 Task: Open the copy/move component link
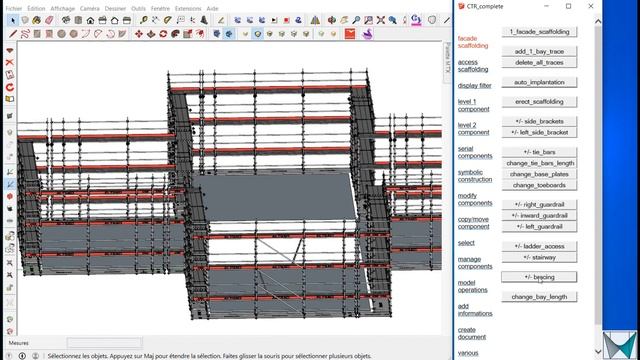(x=473, y=223)
